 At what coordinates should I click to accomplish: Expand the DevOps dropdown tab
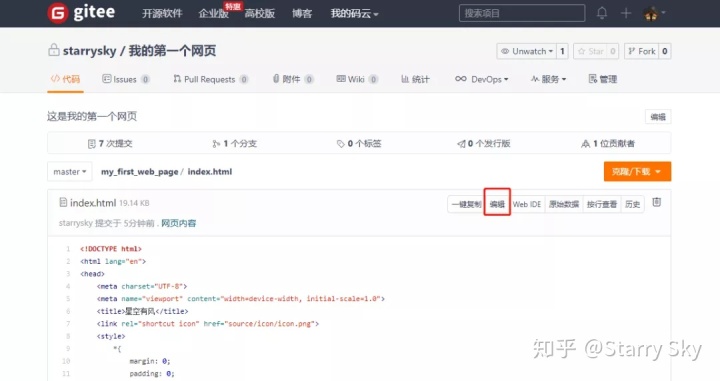click(x=482, y=79)
